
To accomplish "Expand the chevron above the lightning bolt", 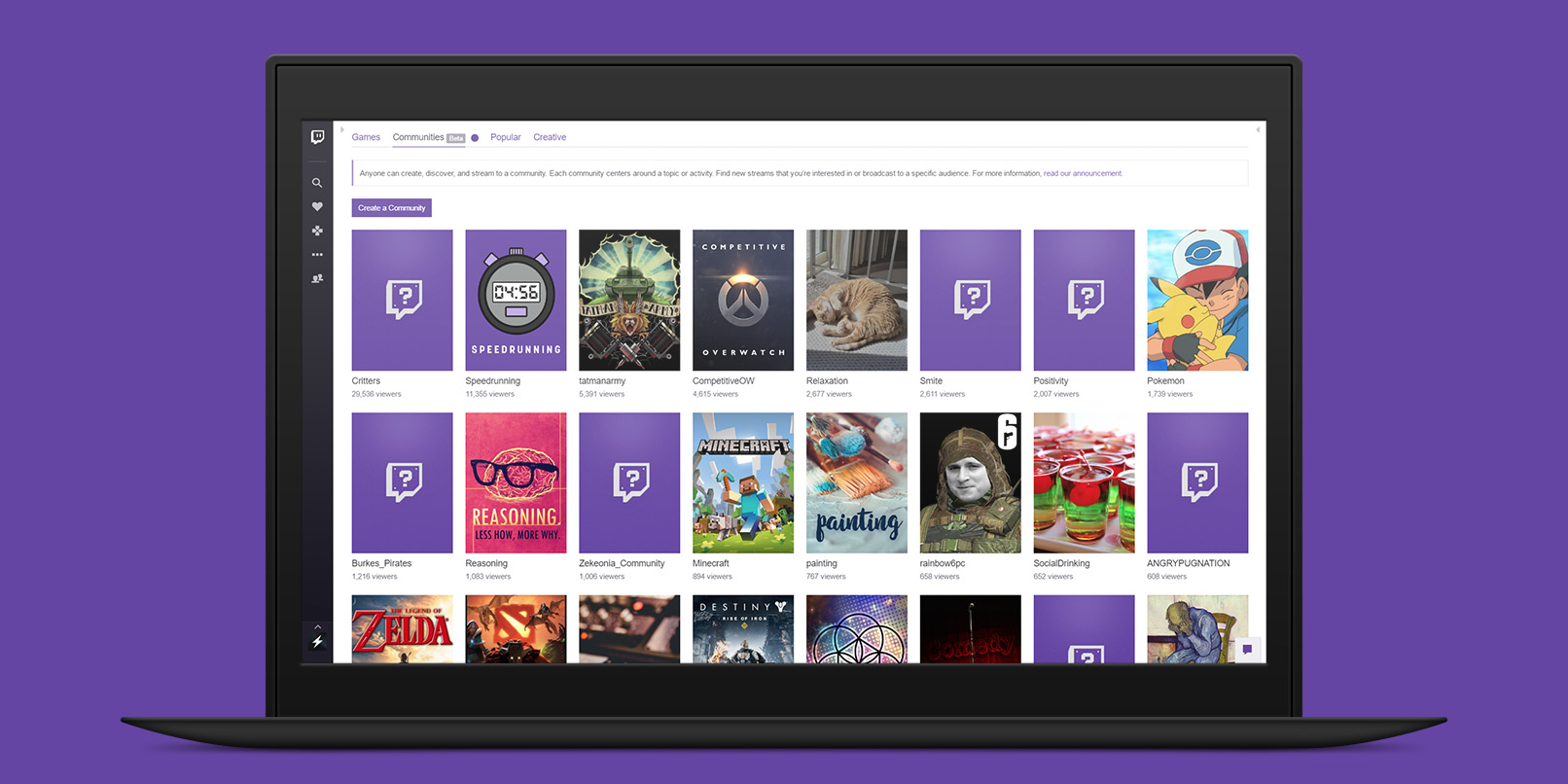I will [x=317, y=625].
